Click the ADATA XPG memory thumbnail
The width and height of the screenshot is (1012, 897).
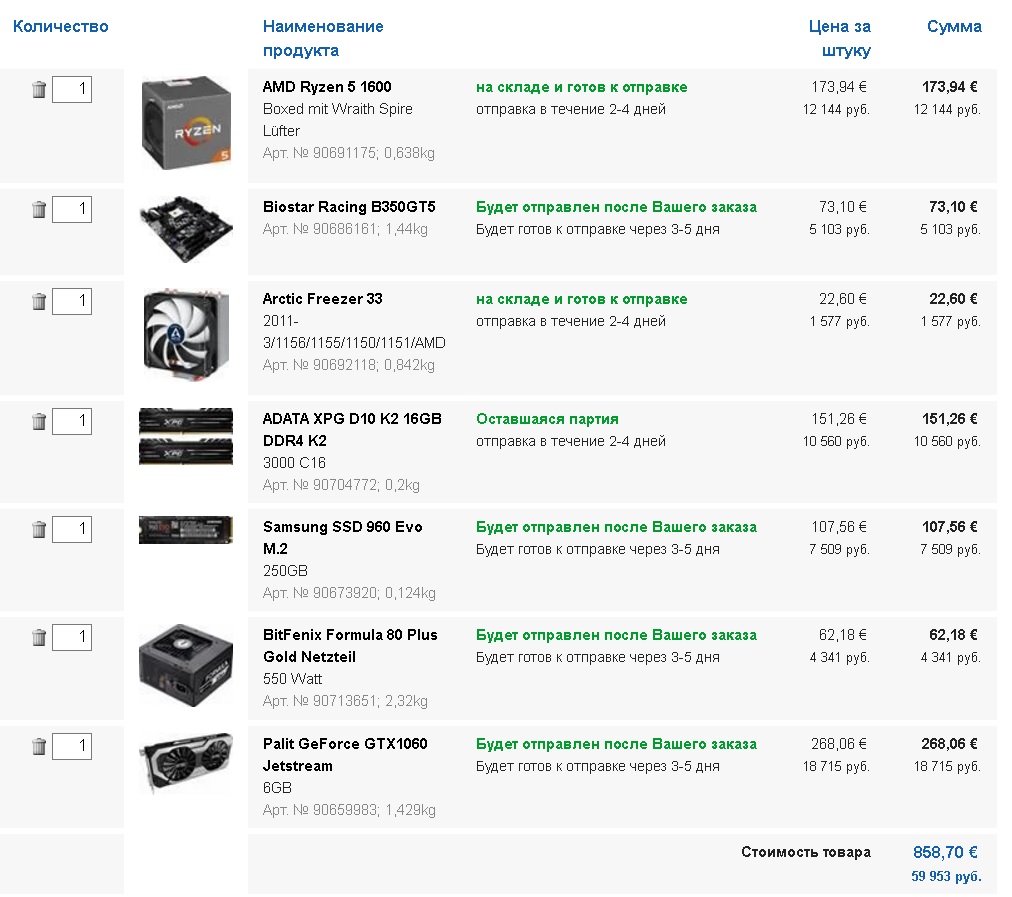click(186, 435)
